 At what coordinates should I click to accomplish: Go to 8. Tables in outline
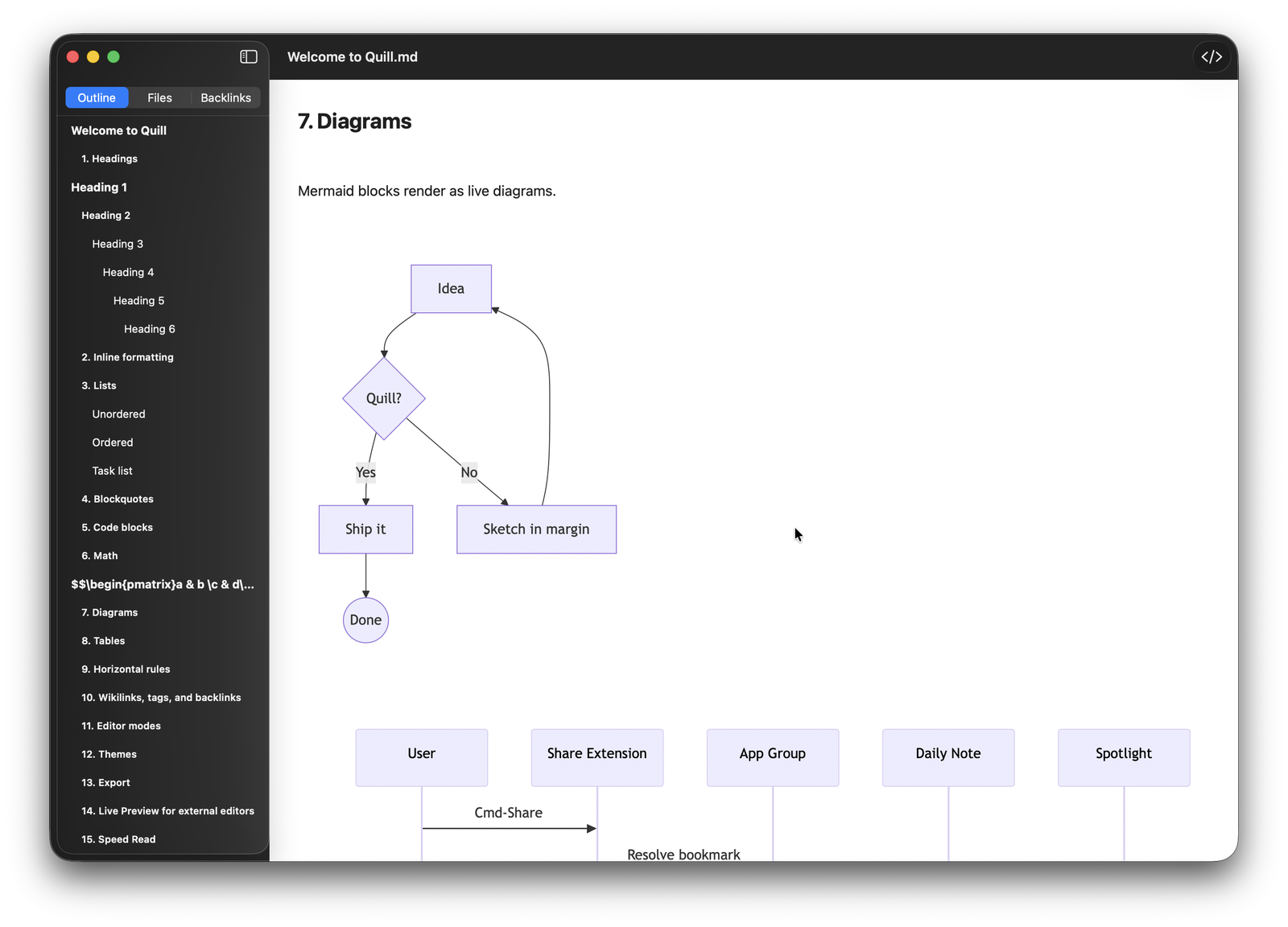[103, 641]
